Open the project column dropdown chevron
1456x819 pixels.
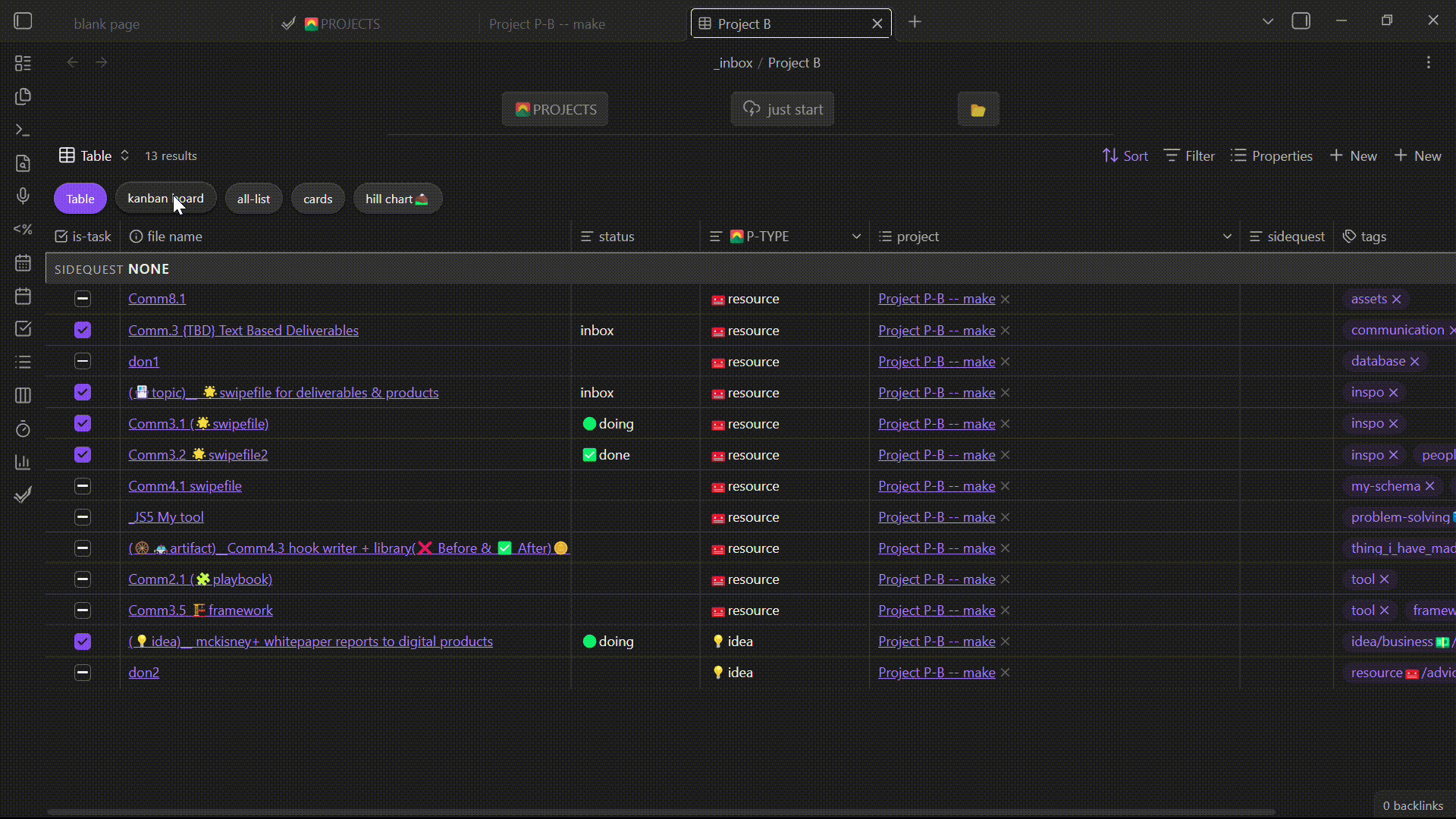1226,237
